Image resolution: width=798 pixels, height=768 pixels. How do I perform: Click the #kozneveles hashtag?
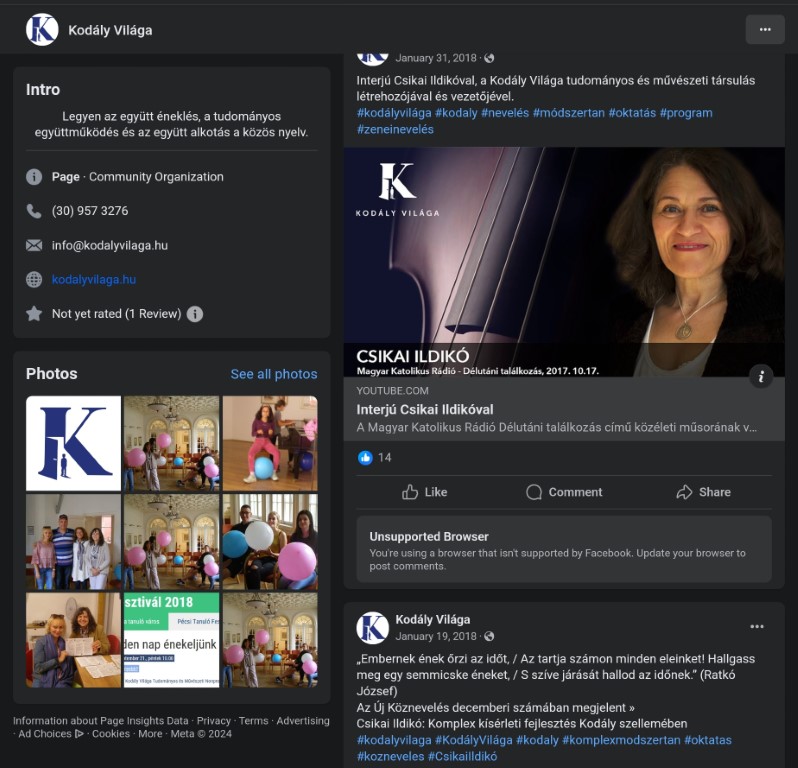390,756
